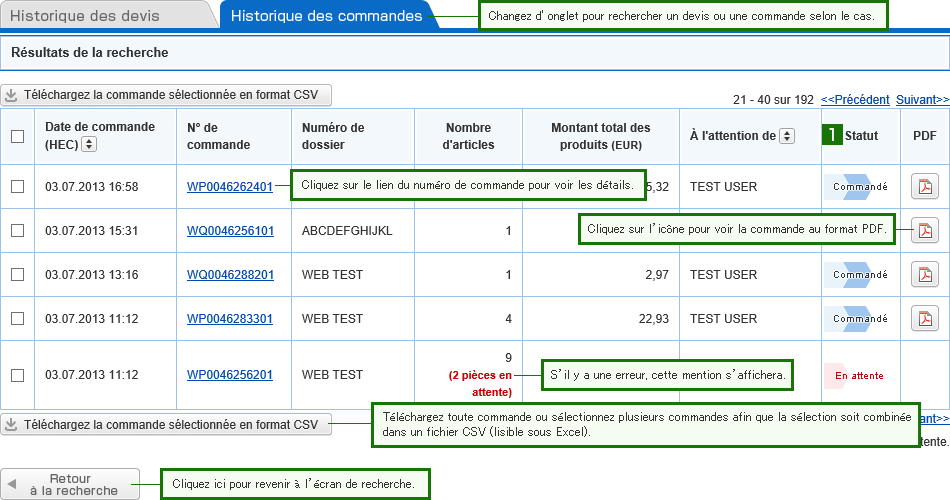Click the date 03.07.2013 15:31

pos(91,230)
